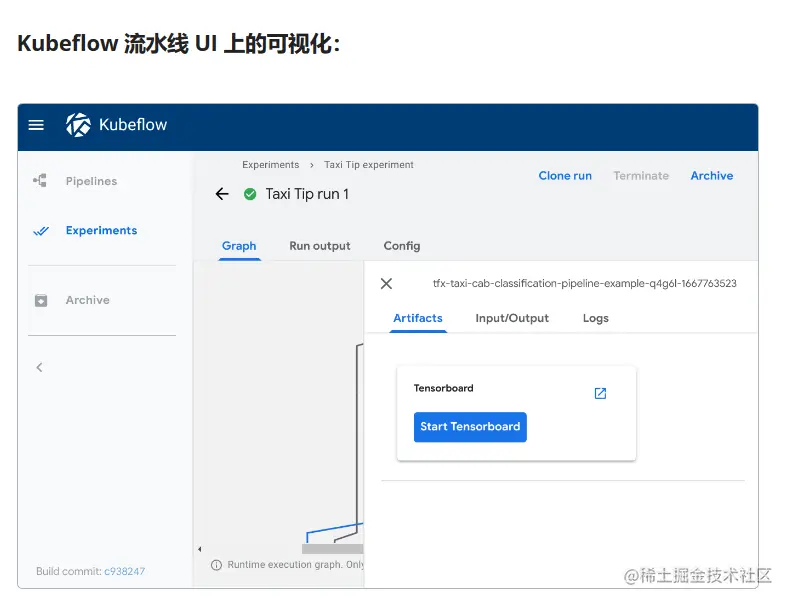Viewport: 790px width, 603px height.
Task: Click the Tensorboard card heading
Action: (x=443, y=388)
